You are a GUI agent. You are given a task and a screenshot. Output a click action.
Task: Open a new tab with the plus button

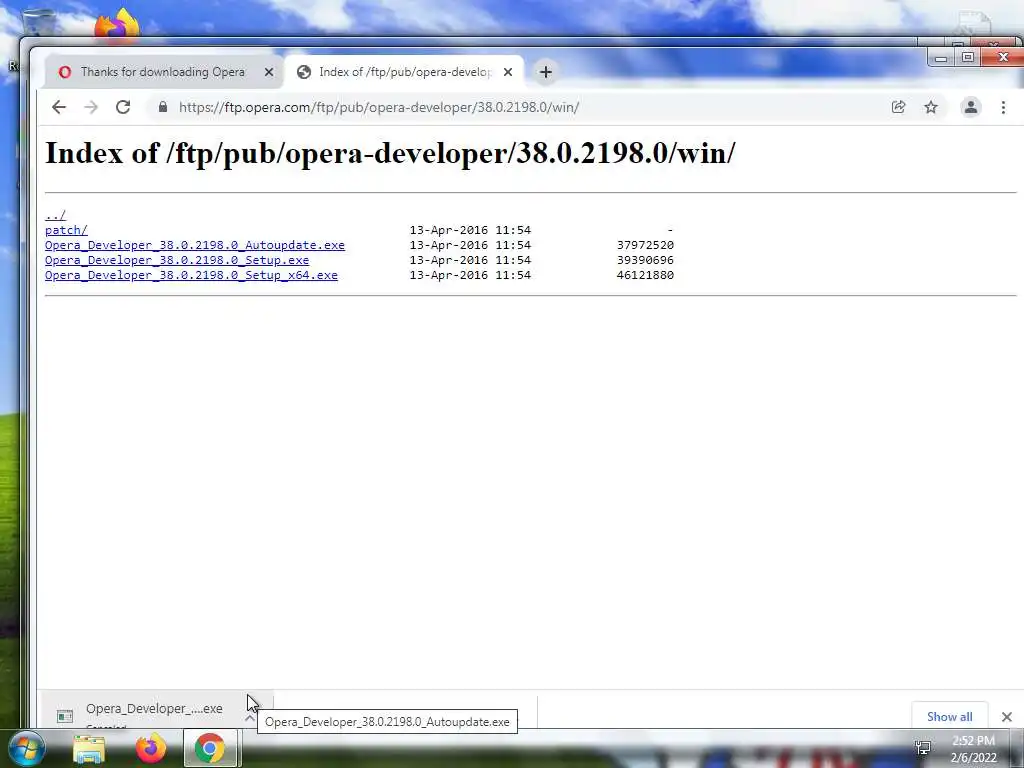[x=546, y=72]
